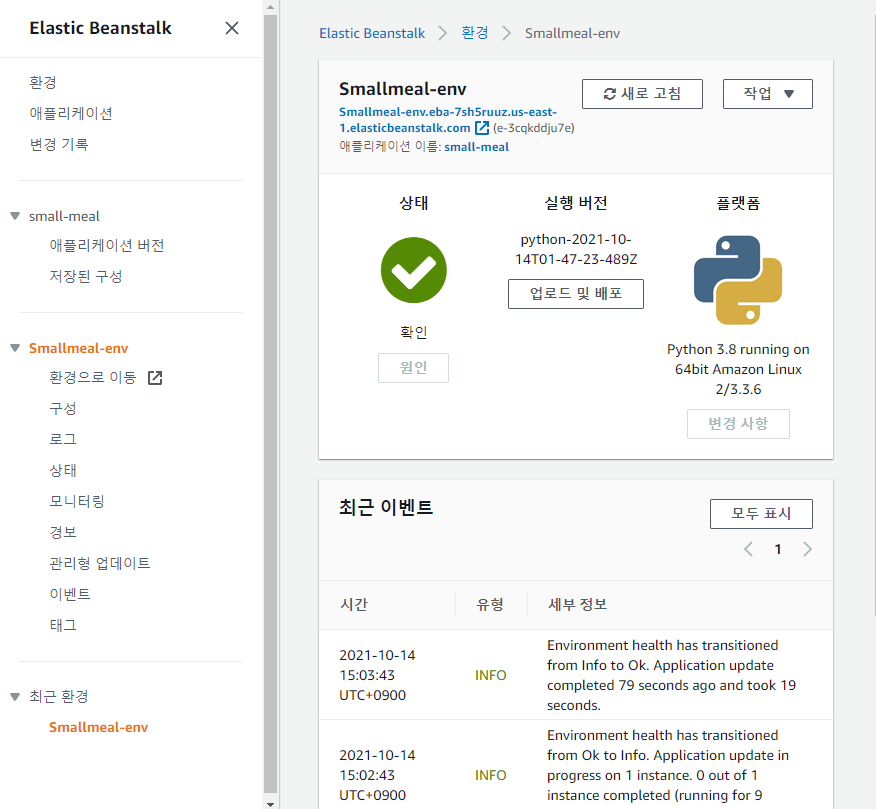This screenshot has height=809, width=876.
Task: Open 상태 in the sidebar
Action: click(63, 470)
